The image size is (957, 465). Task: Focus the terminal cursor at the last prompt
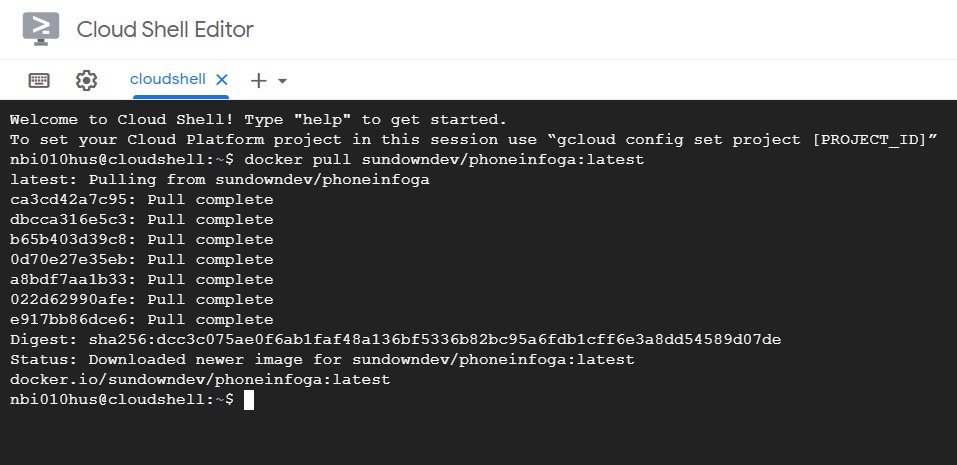(249, 400)
